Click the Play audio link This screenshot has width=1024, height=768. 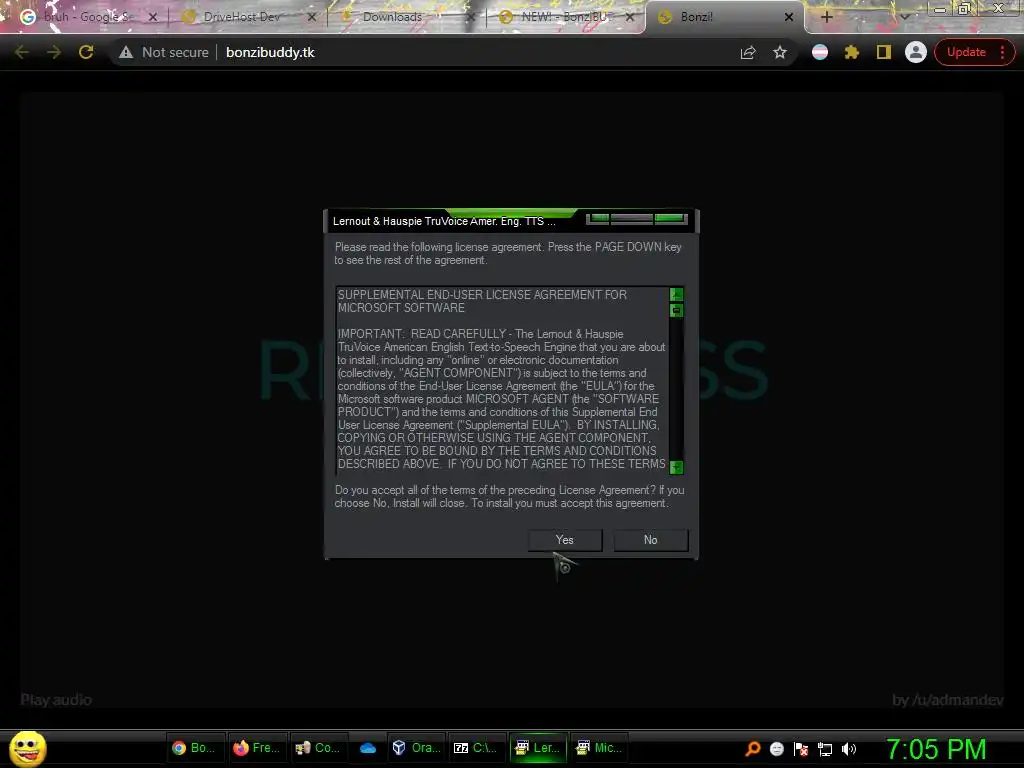[x=56, y=700]
